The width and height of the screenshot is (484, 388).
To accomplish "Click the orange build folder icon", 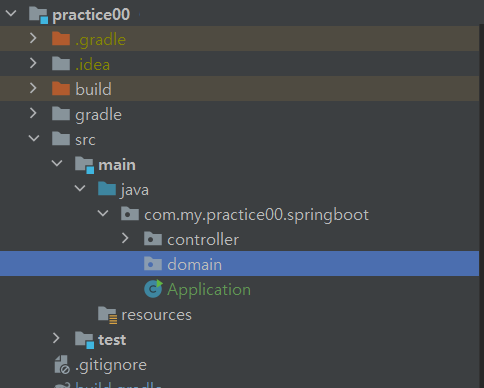I will click(x=61, y=89).
